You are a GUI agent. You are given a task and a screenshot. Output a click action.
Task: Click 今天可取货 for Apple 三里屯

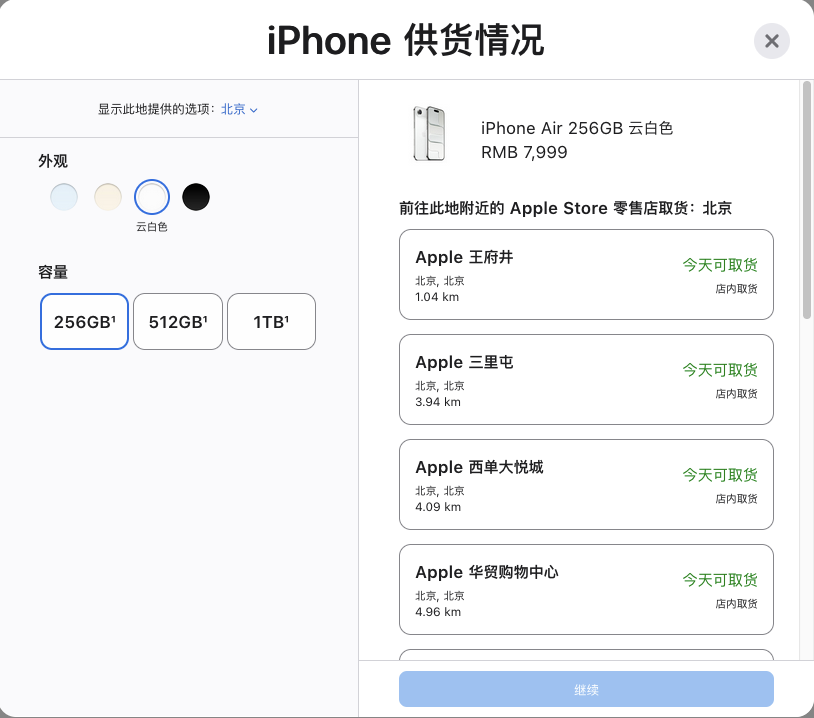(x=720, y=370)
